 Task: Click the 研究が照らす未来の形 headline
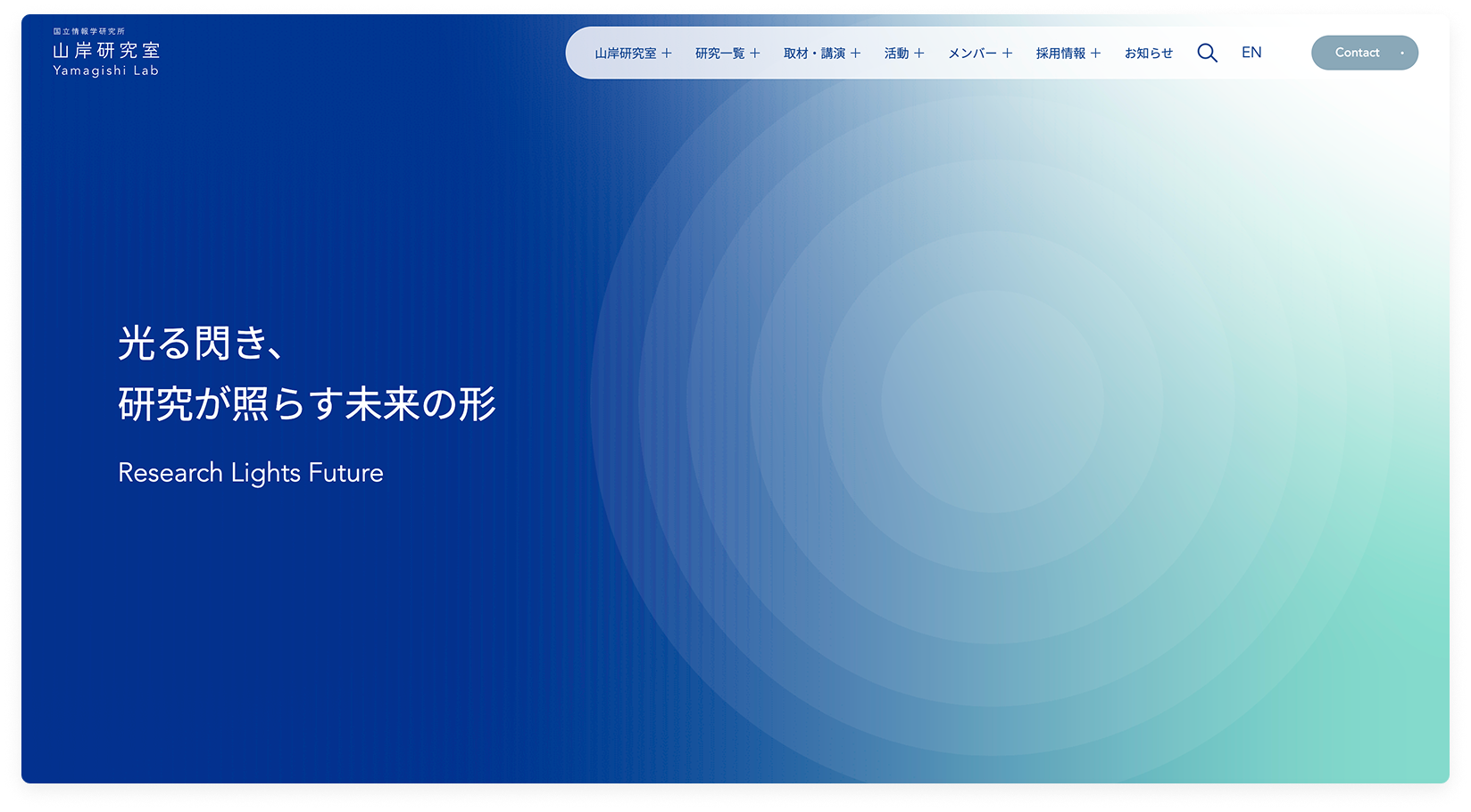coord(307,403)
